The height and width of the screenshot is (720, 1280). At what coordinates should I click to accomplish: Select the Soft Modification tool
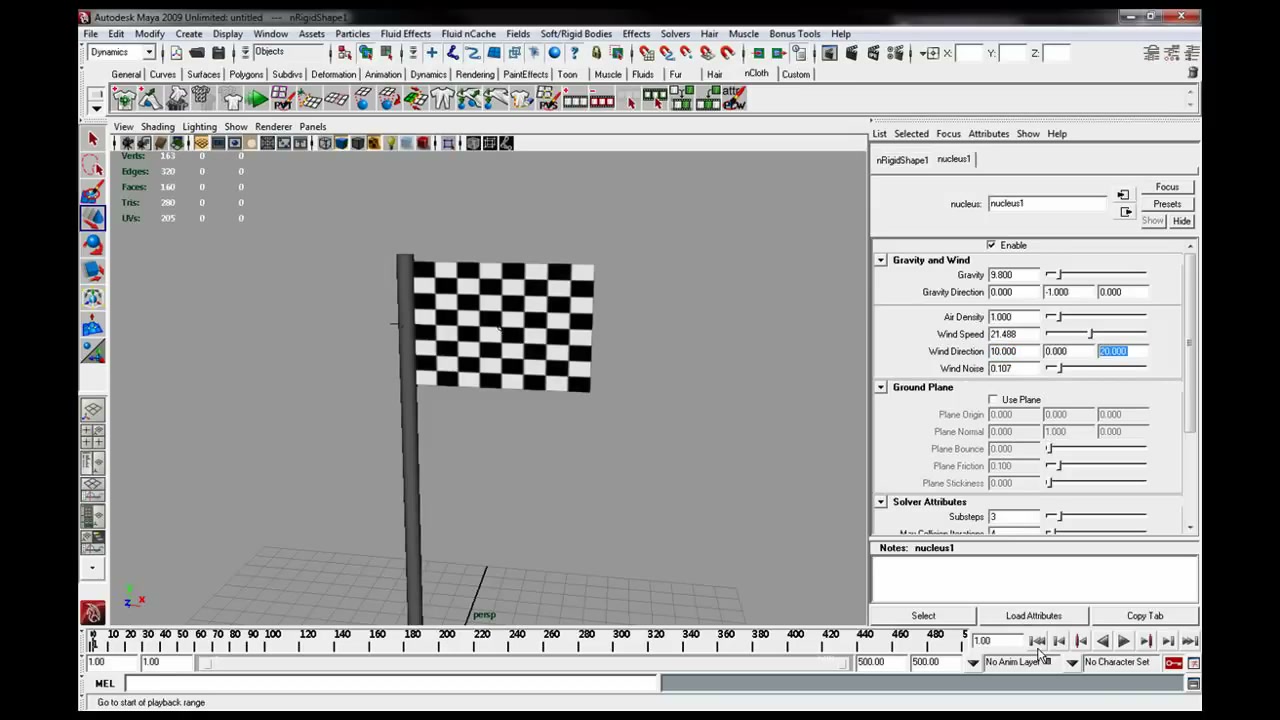click(93, 325)
